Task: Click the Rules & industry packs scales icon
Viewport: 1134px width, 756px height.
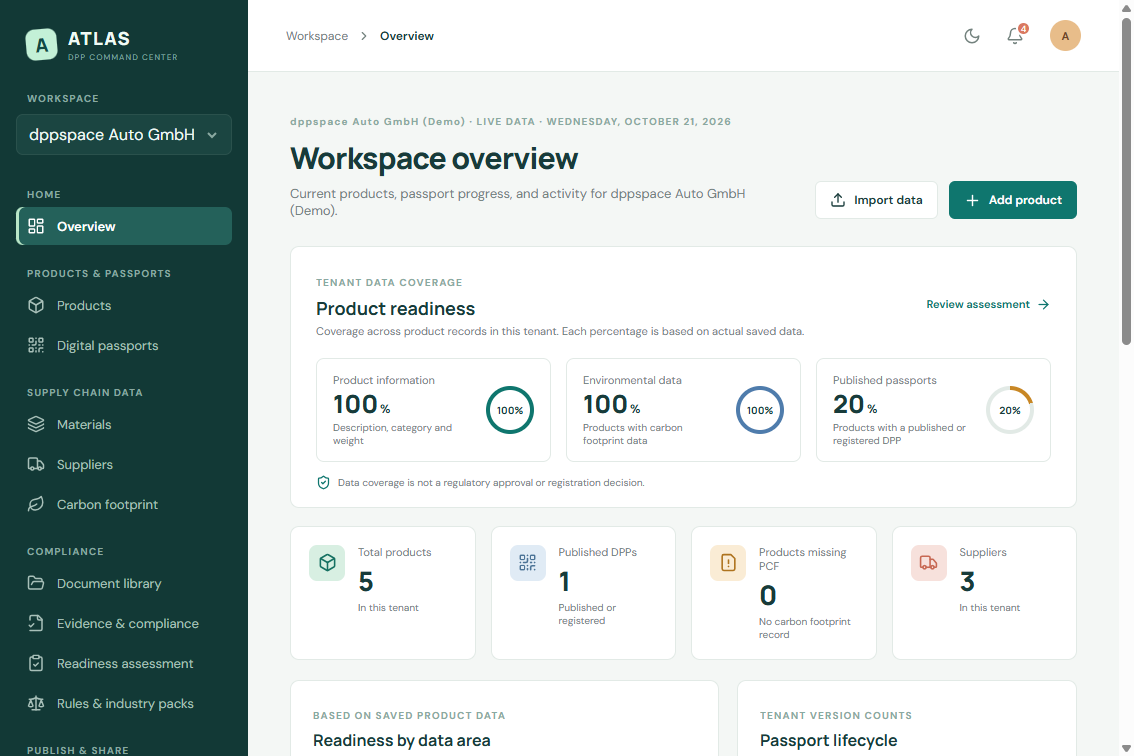Action: pyautogui.click(x=36, y=703)
